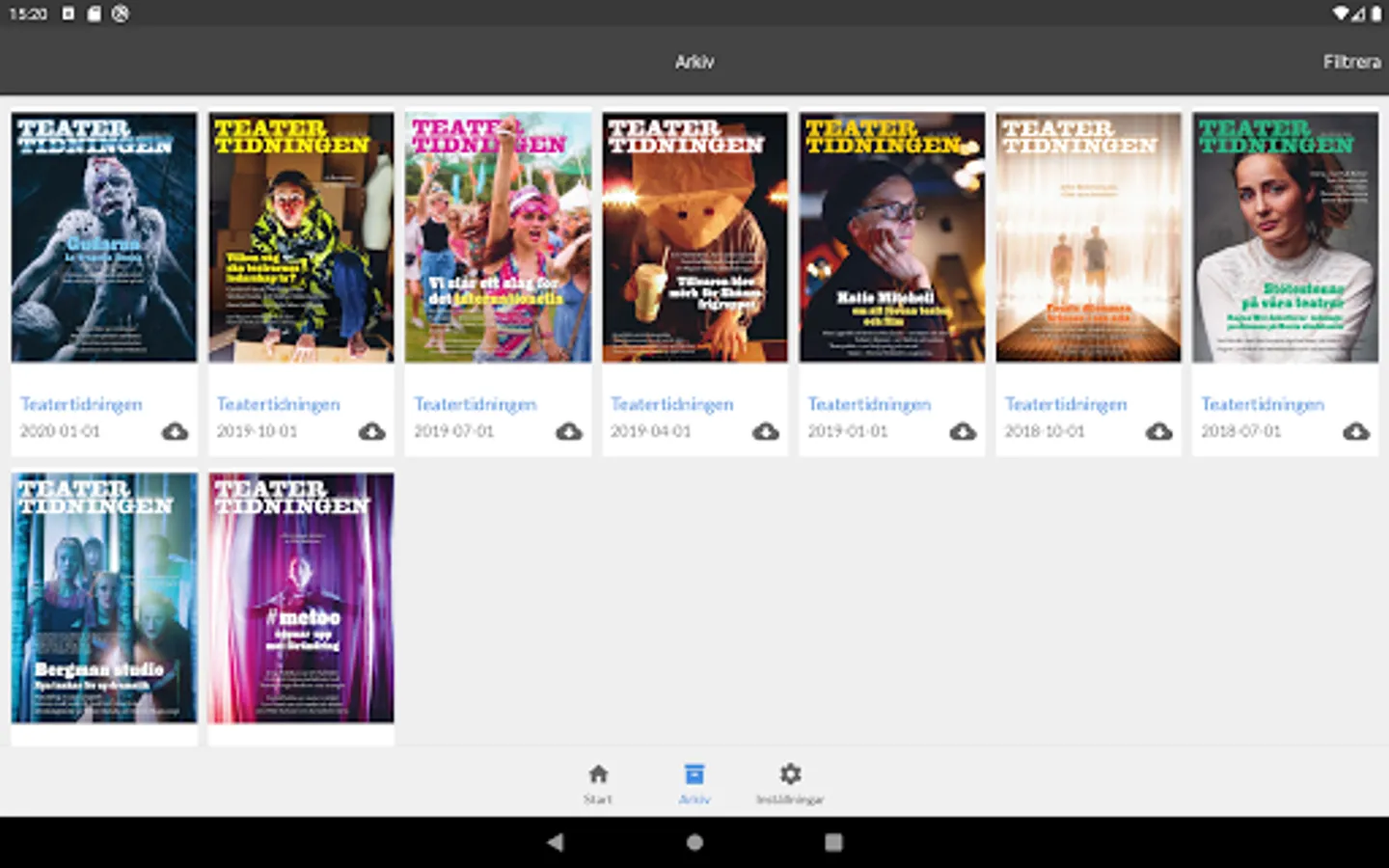
Task: Open the 2019-10-01 cover with clown figure
Action: (301, 237)
